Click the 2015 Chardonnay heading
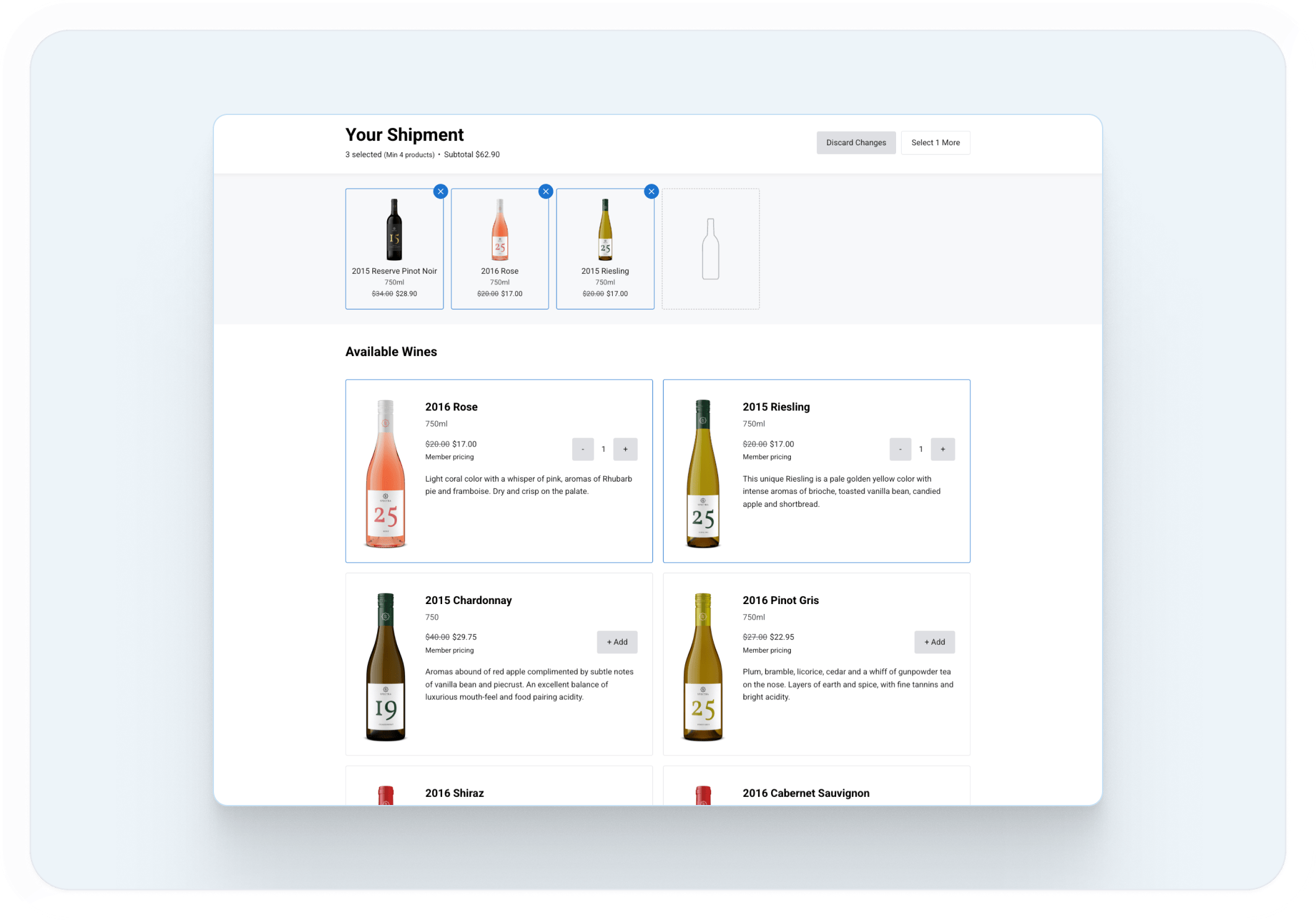The height and width of the screenshot is (920, 1316). coord(468,600)
